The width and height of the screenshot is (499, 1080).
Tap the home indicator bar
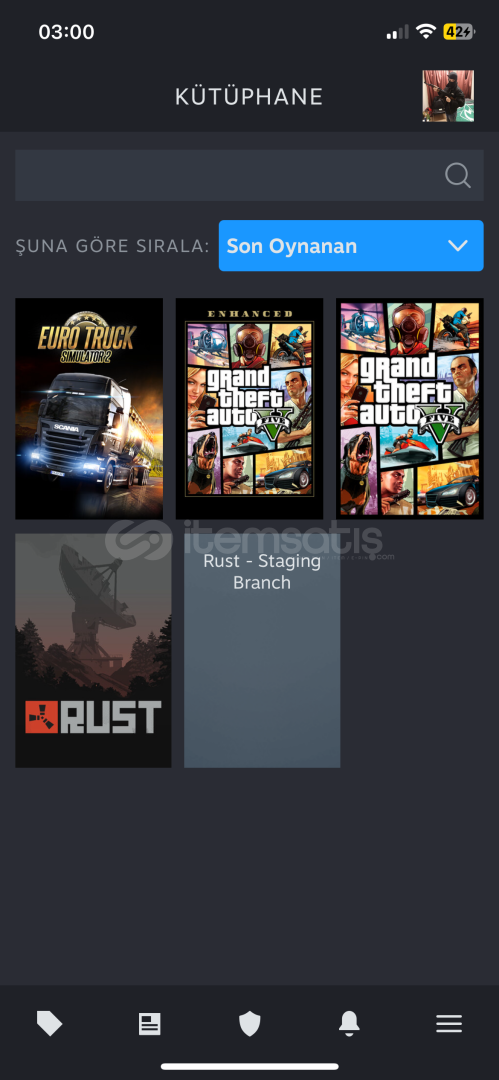(x=250, y=1066)
